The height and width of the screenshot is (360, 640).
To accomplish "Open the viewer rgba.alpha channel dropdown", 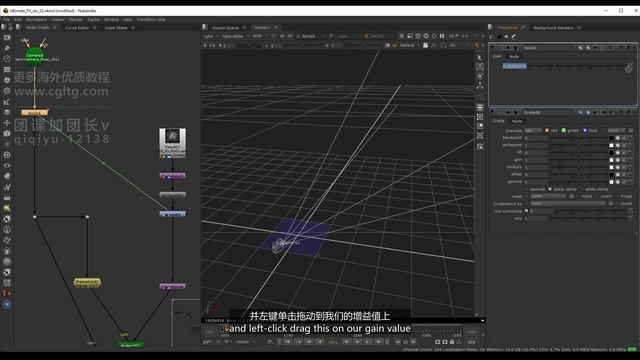I will tap(235, 36).
